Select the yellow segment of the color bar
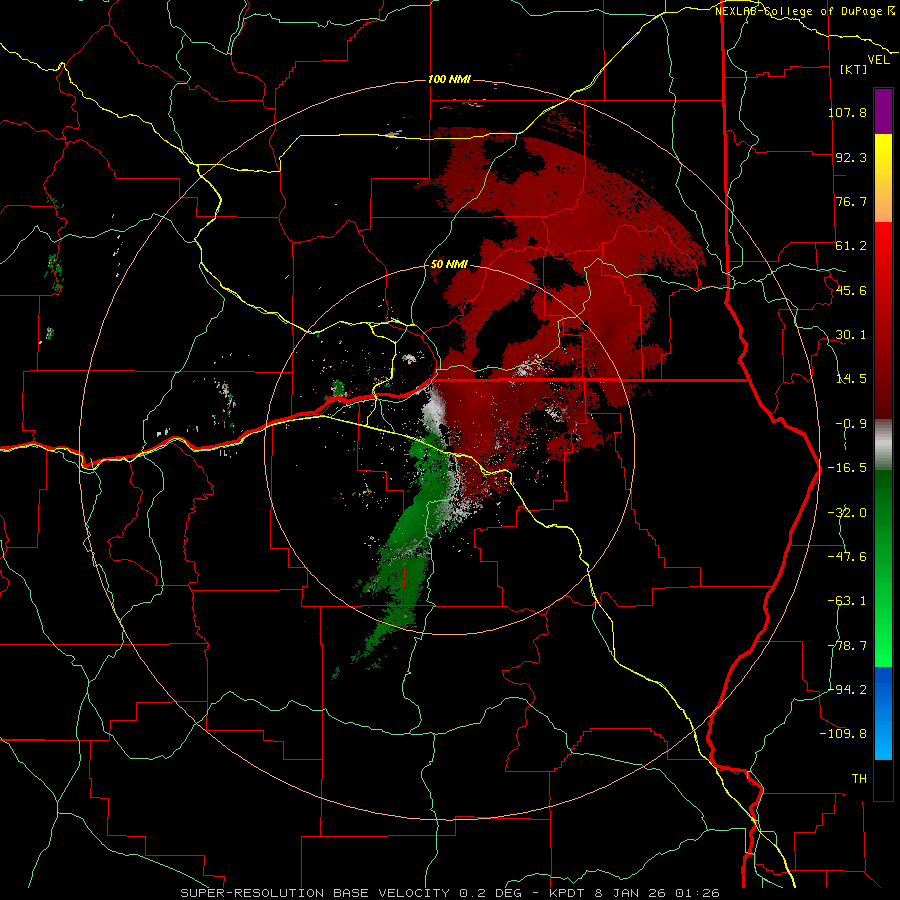900x900 pixels. [x=883, y=178]
